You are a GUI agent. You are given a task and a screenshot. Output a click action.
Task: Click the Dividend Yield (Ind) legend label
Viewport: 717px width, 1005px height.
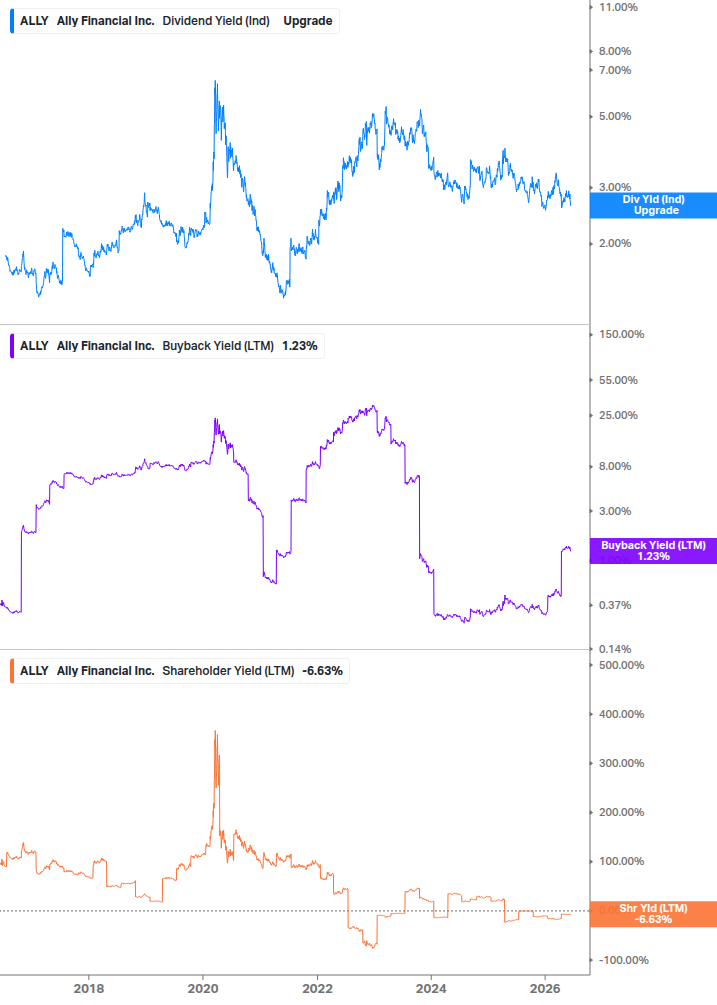pos(216,21)
